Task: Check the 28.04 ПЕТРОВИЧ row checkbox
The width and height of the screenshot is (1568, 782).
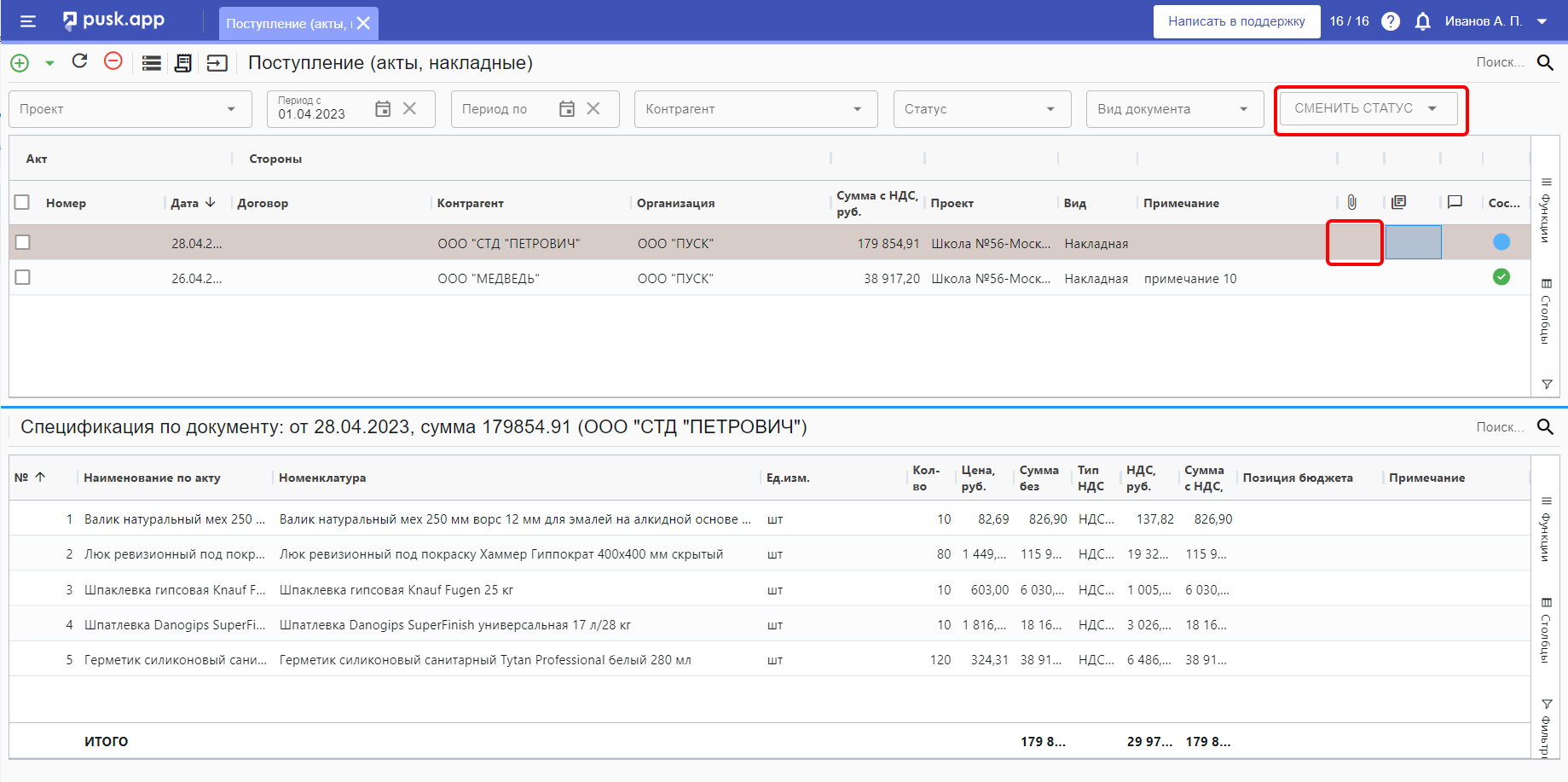Action: (x=22, y=242)
